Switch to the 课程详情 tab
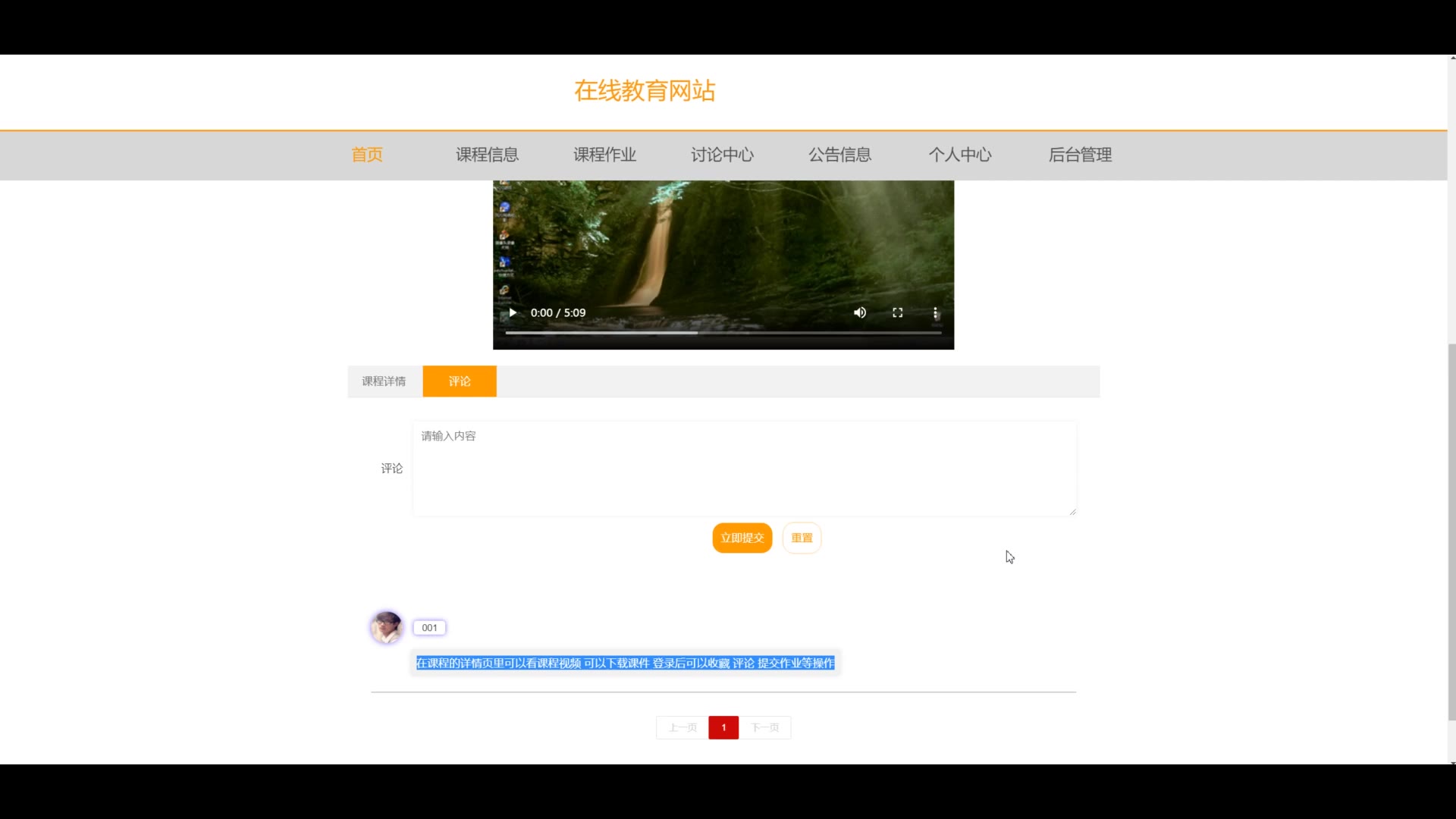The height and width of the screenshot is (819, 1456). 384,381
